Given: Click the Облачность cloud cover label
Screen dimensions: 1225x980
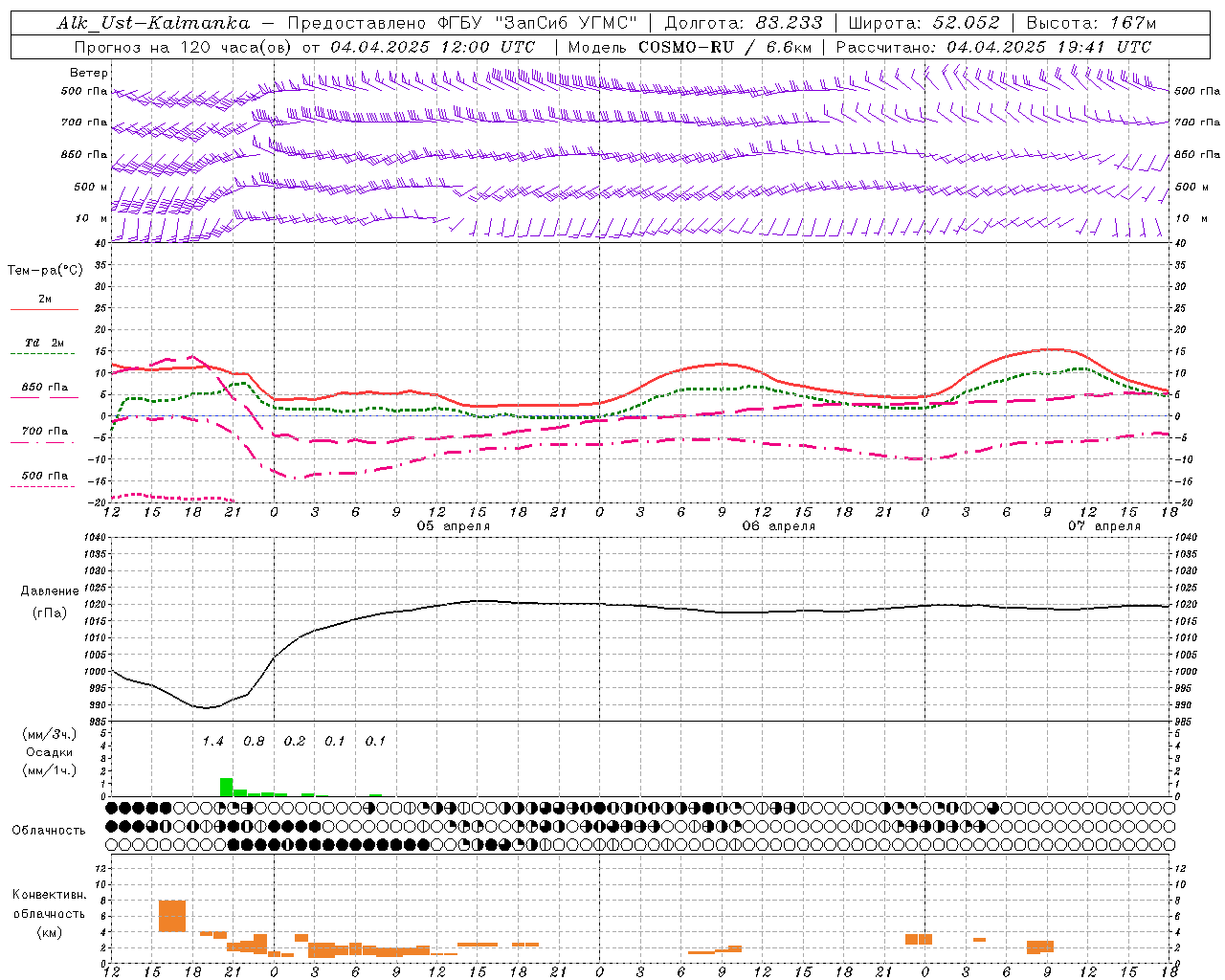Looking at the screenshot, I should (49, 831).
